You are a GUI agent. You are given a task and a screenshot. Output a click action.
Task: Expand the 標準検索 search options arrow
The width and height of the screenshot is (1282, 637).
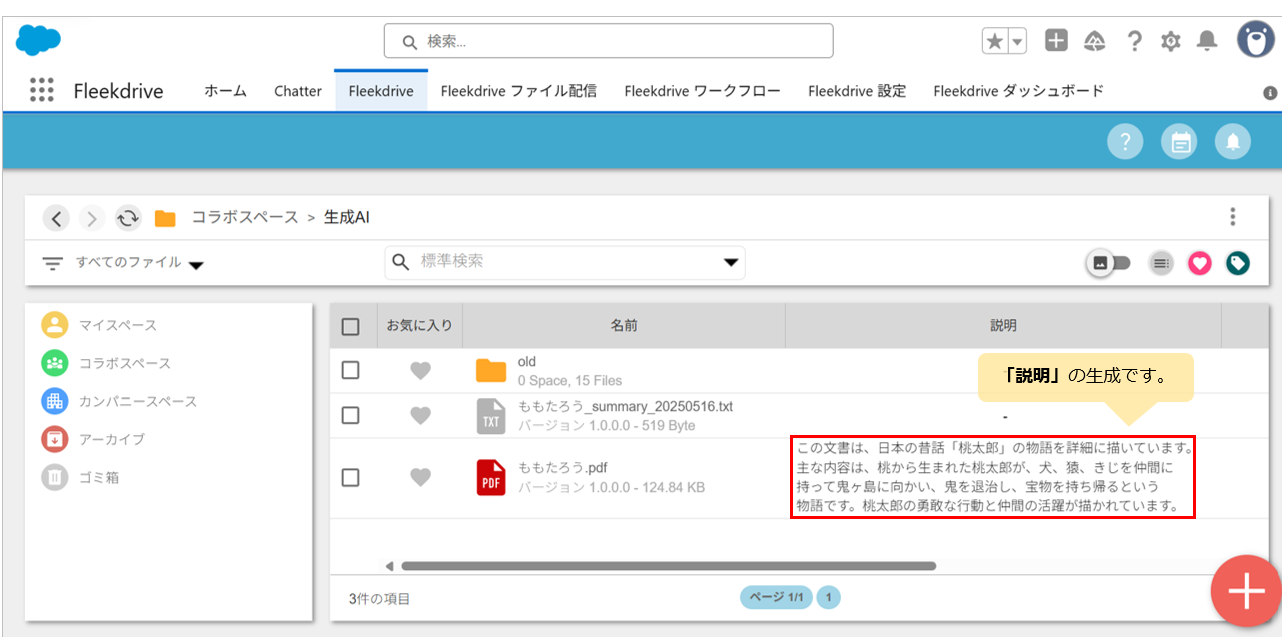[x=732, y=262]
